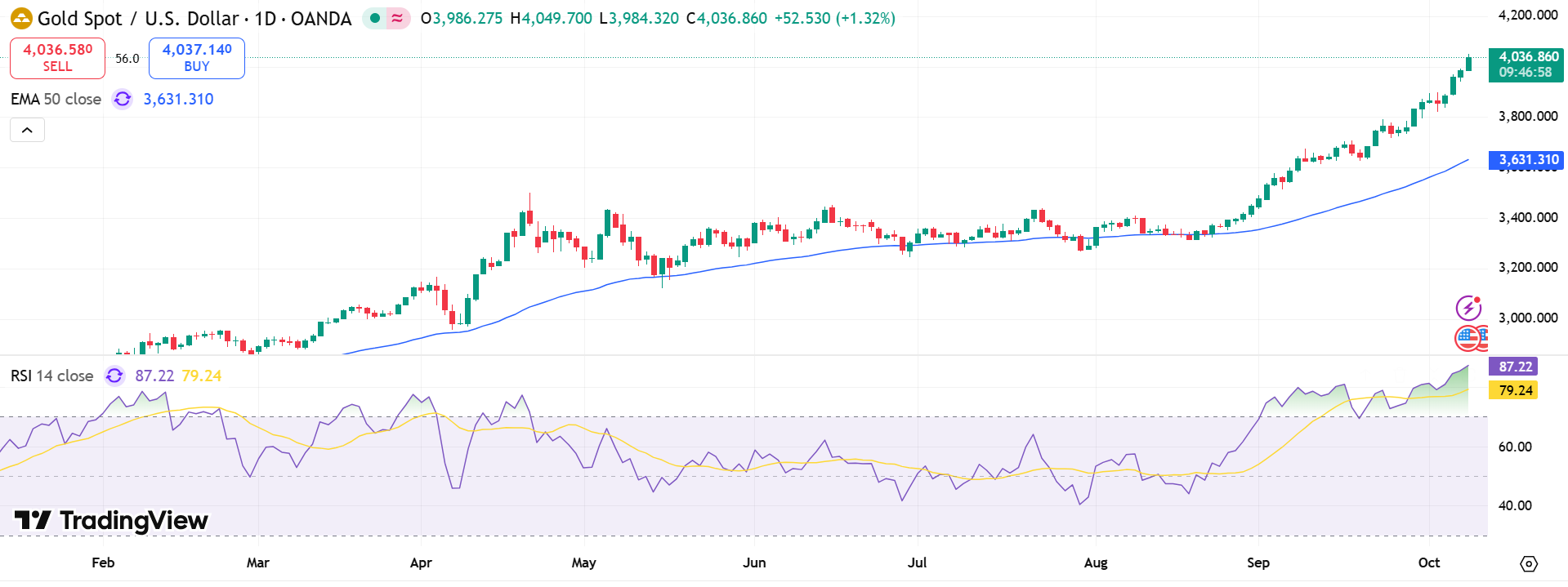Click the Jul label on time axis

point(918,563)
